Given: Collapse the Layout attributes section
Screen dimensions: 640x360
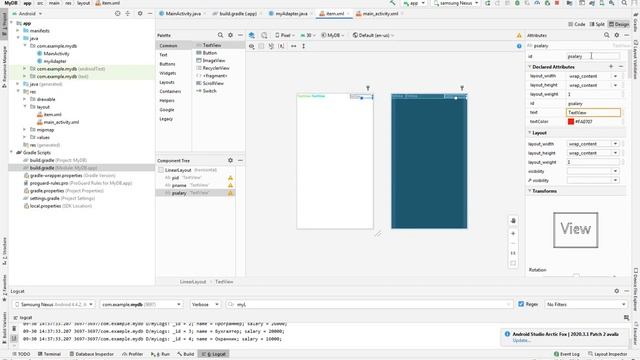Looking at the screenshot, I should pyautogui.click(x=530, y=133).
